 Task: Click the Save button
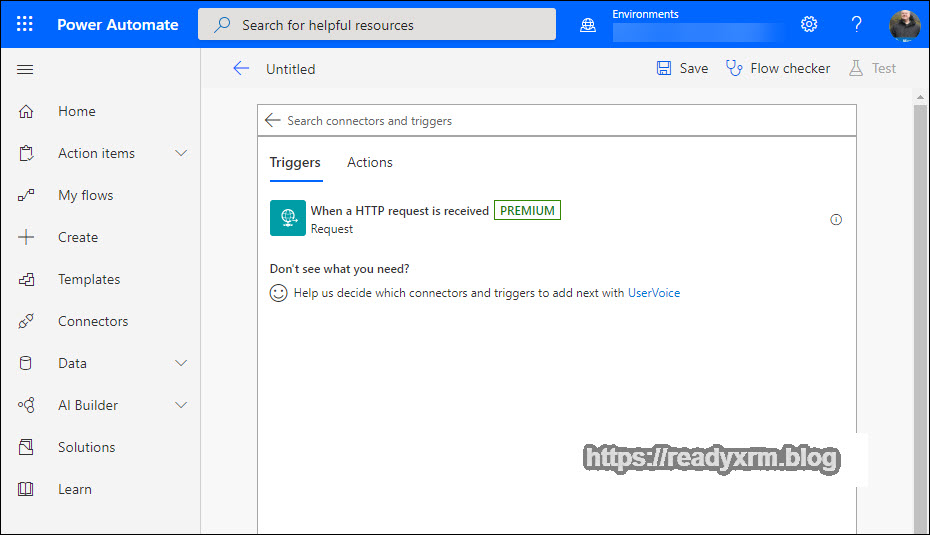[682, 68]
